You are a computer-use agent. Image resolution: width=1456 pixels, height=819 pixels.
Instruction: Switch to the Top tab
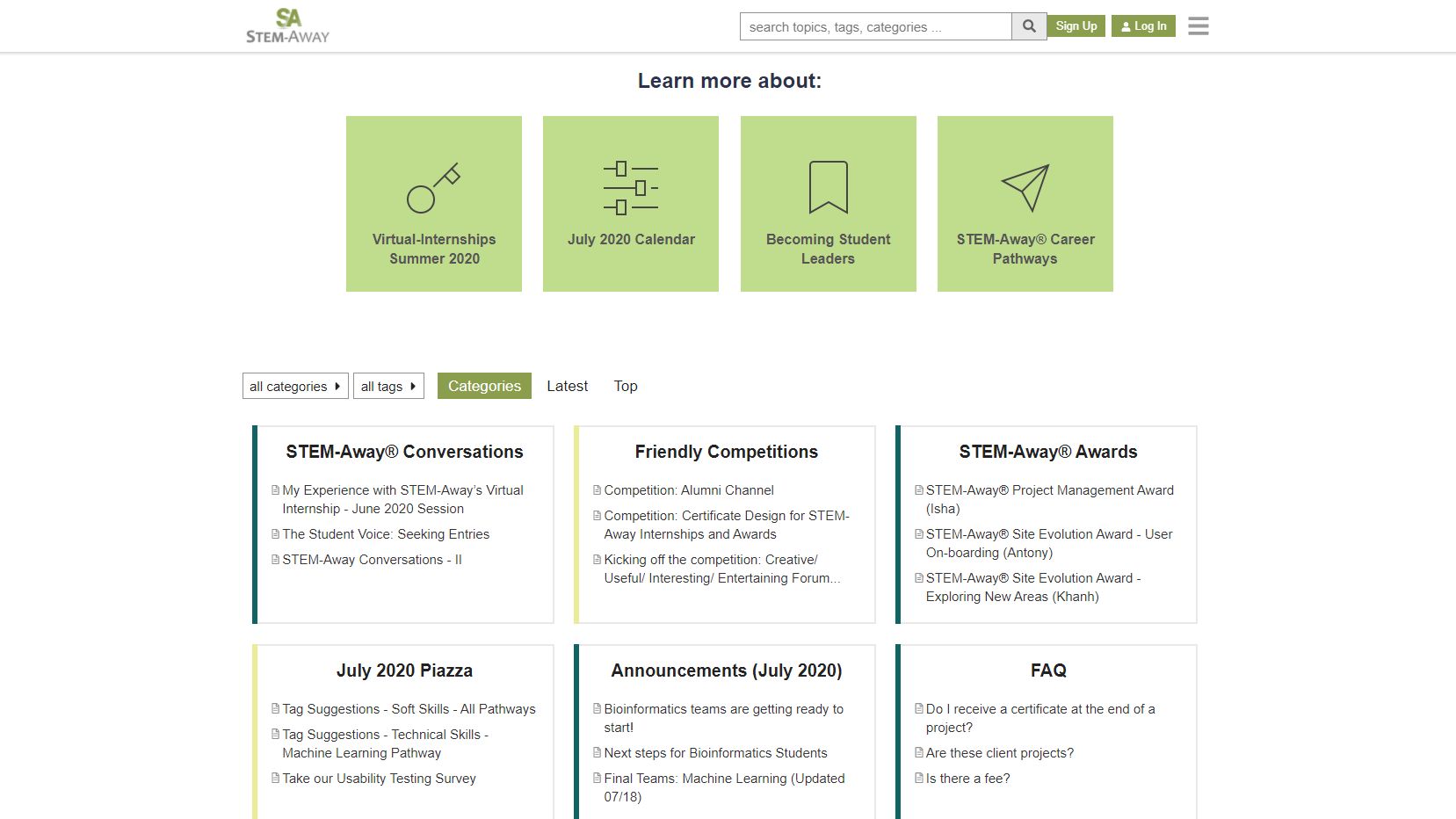pyautogui.click(x=625, y=386)
